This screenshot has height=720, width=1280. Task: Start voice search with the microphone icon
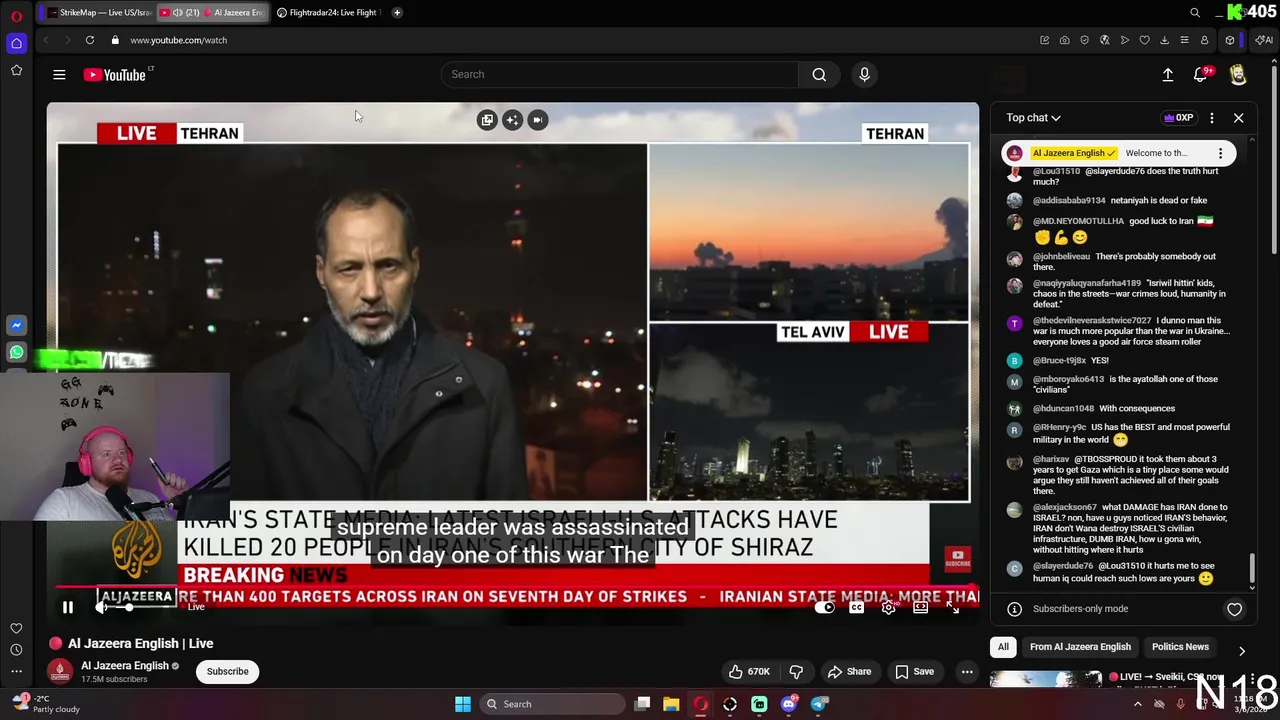click(865, 74)
